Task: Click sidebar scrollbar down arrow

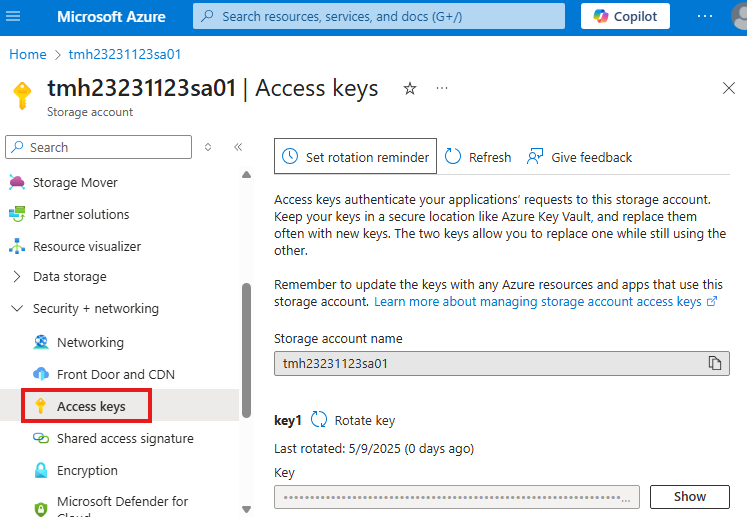Action: point(246,509)
